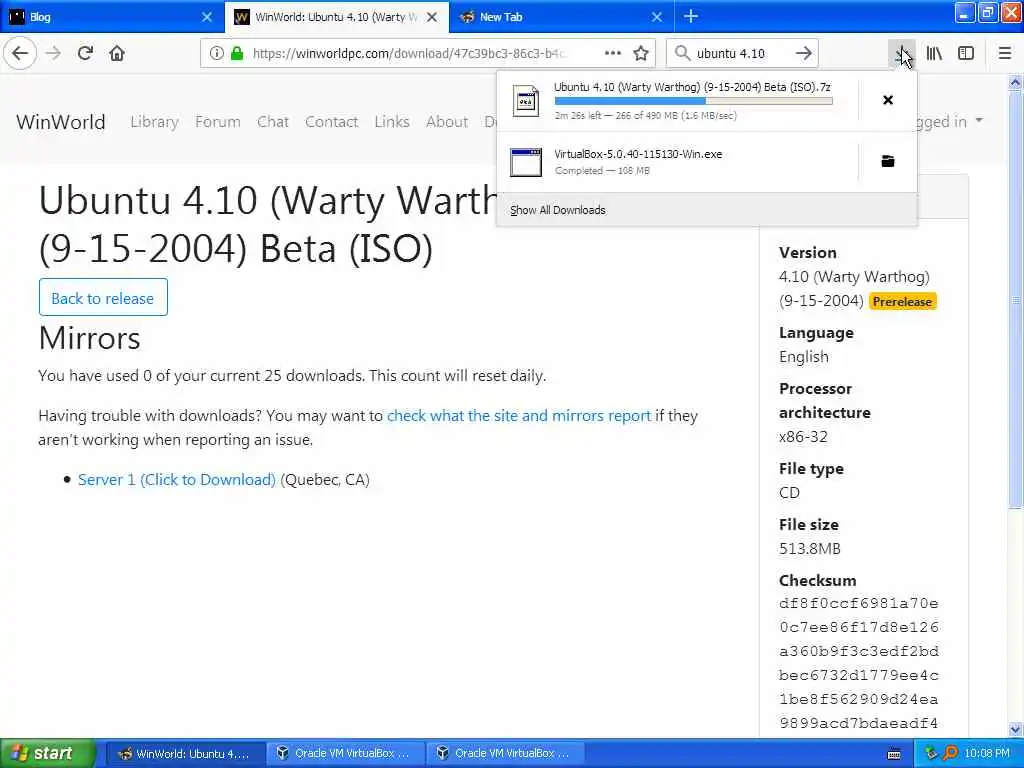The height and width of the screenshot is (768, 1024).
Task: Show site information icon in address bar
Action: pyautogui.click(x=216, y=54)
